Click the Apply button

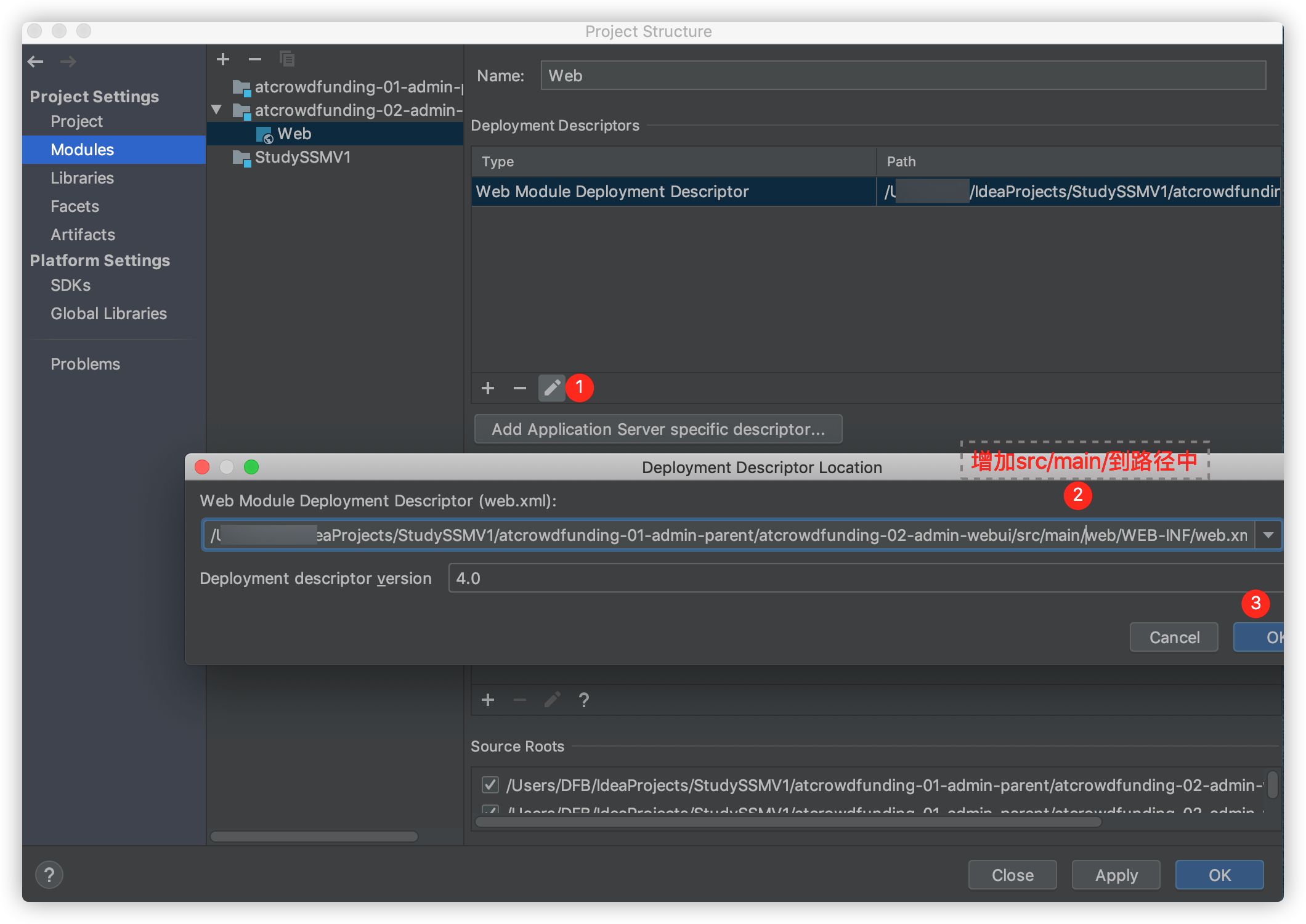click(x=1116, y=875)
